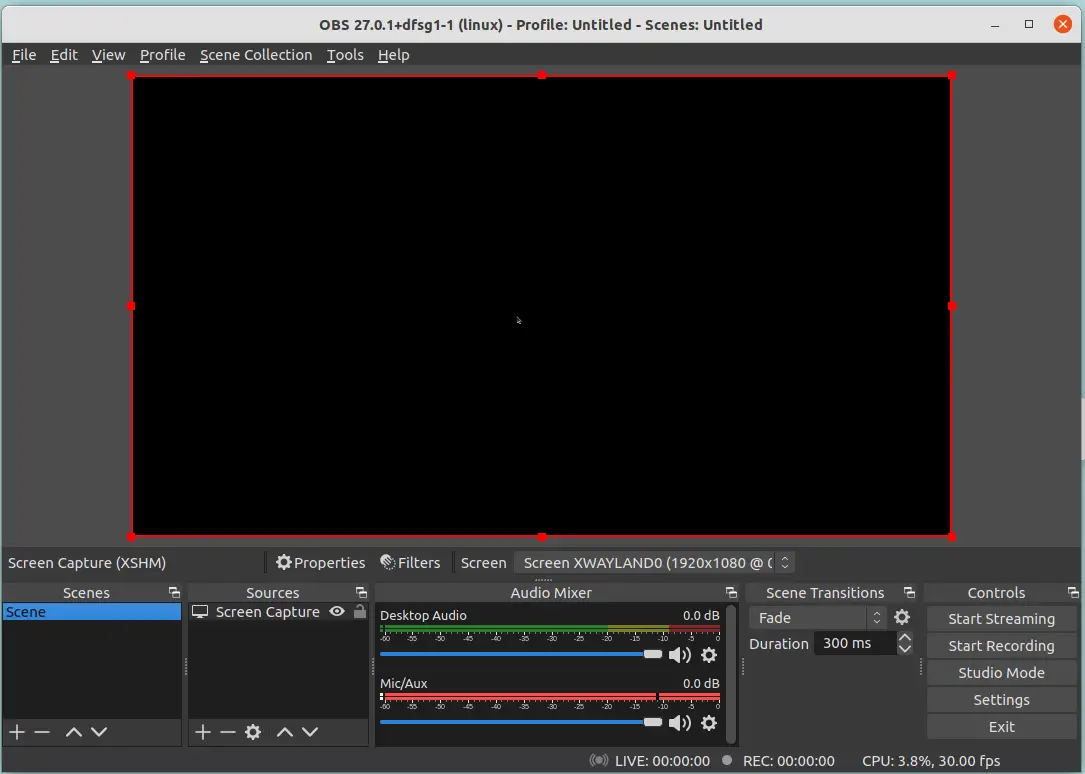The image size is (1085, 774).
Task: Undock the Audio Mixer panel
Action: [731, 593]
